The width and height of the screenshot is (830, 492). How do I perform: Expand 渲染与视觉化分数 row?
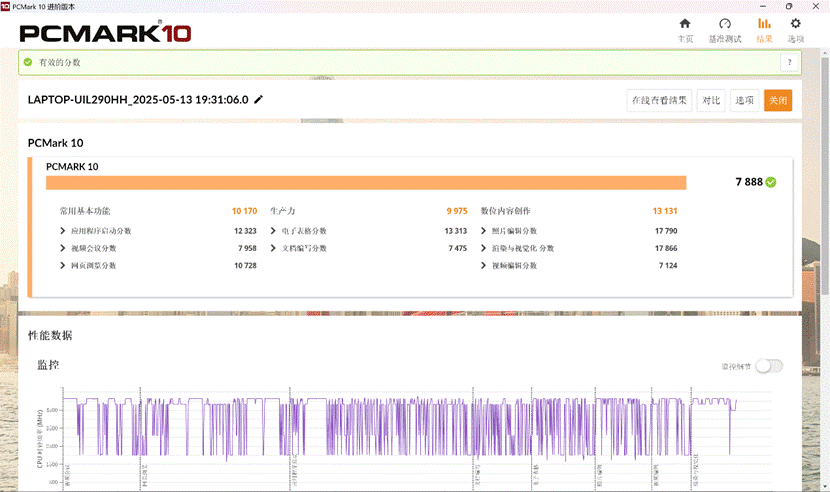[x=483, y=248]
